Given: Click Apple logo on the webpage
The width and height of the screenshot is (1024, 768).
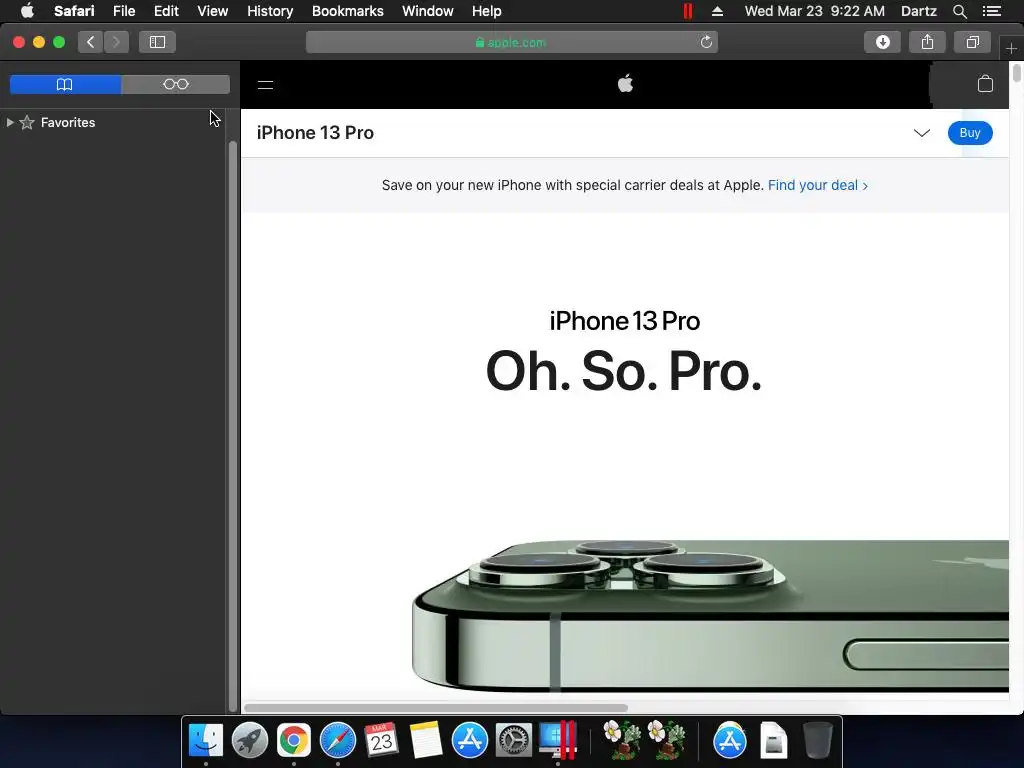Looking at the screenshot, I should (x=625, y=84).
